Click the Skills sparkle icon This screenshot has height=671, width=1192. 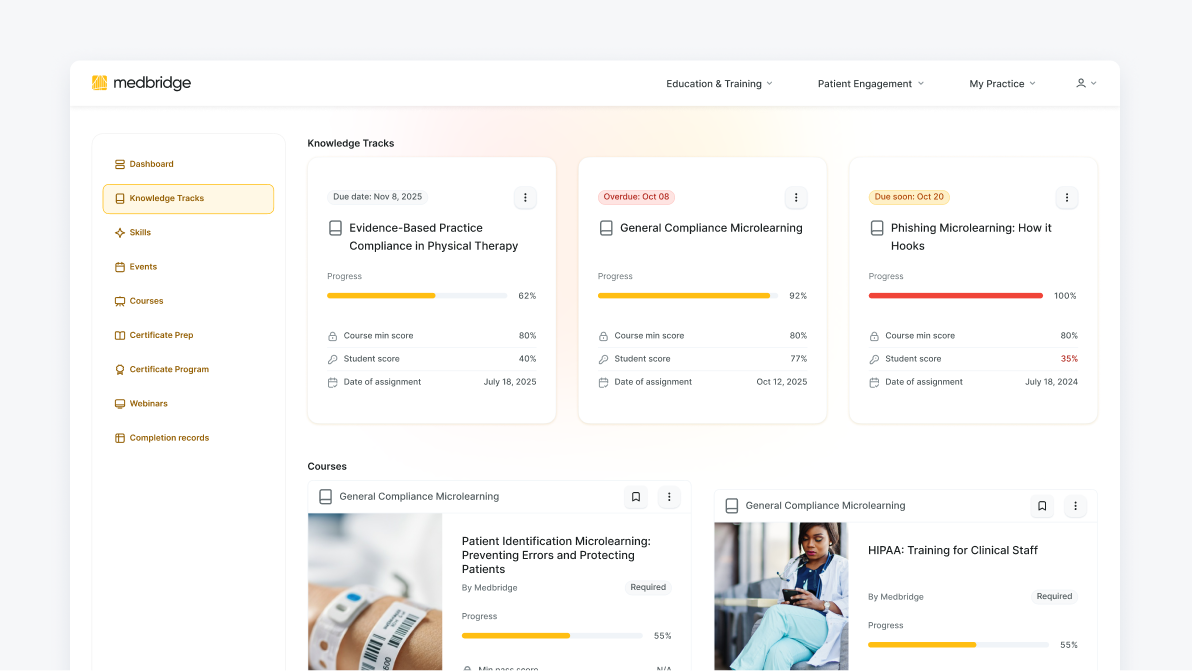(119, 233)
